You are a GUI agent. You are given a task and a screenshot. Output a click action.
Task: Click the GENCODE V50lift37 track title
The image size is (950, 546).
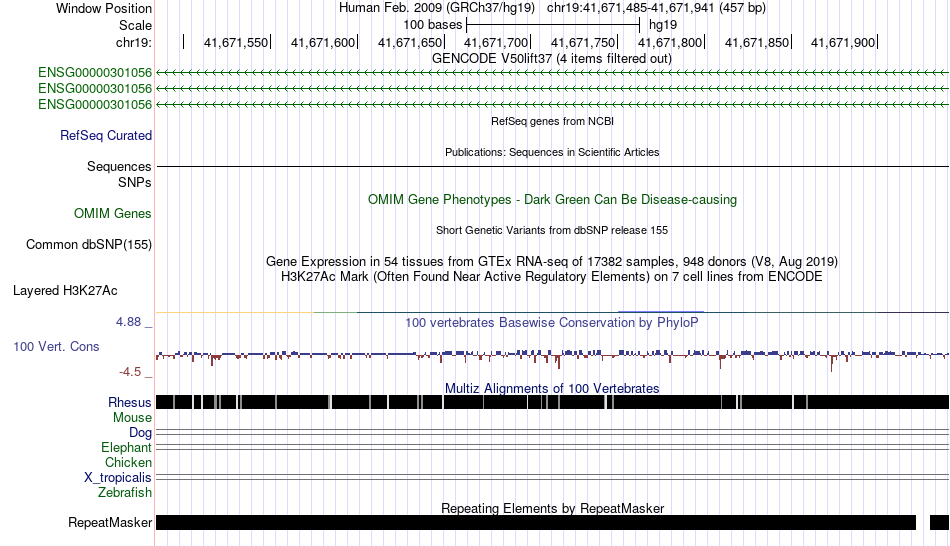(x=551, y=59)
